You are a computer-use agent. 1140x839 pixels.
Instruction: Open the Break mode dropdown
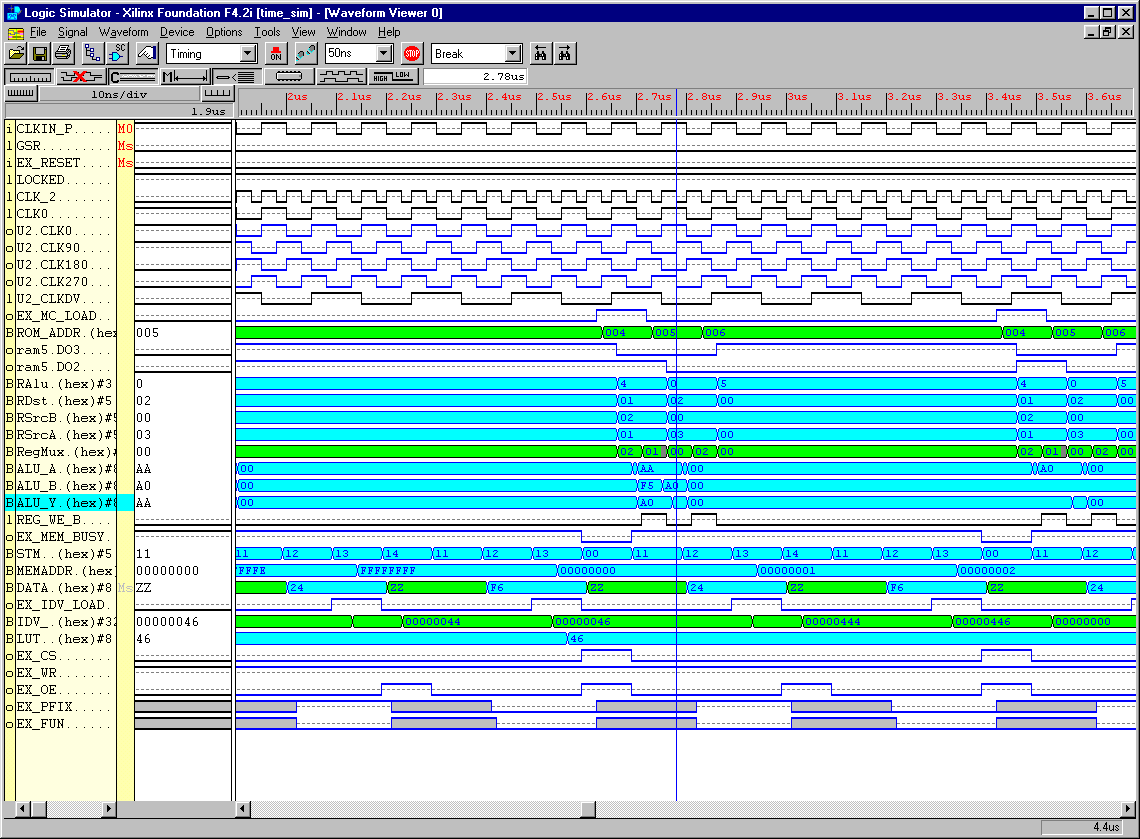(x=513, y=54)
